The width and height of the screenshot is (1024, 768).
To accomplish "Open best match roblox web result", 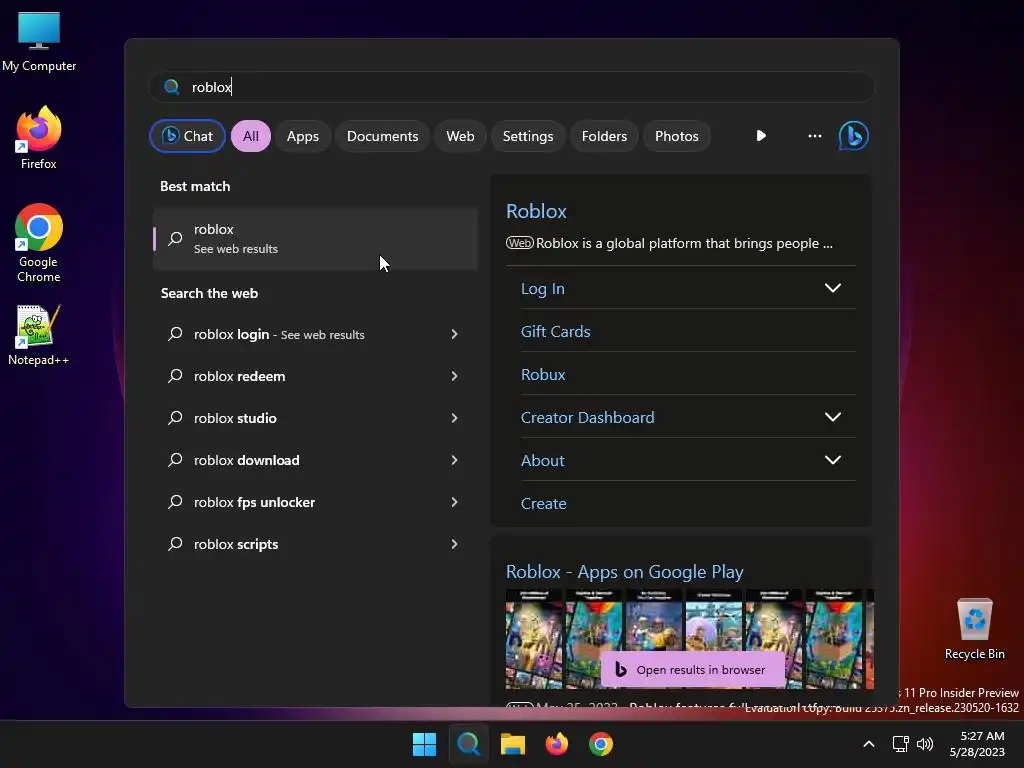I will tap(315, 238).
